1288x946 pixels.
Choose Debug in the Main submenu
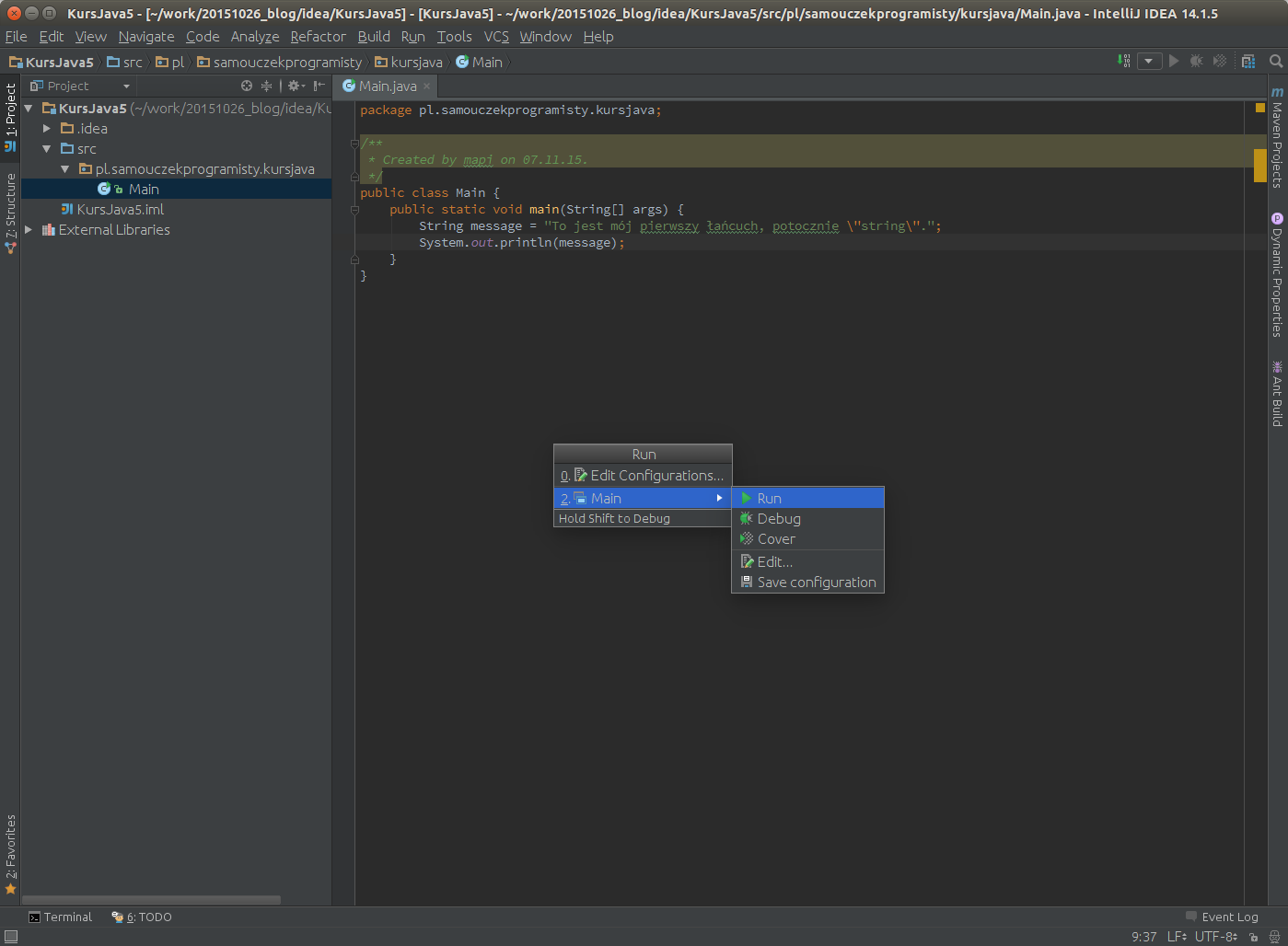point(807,519)
